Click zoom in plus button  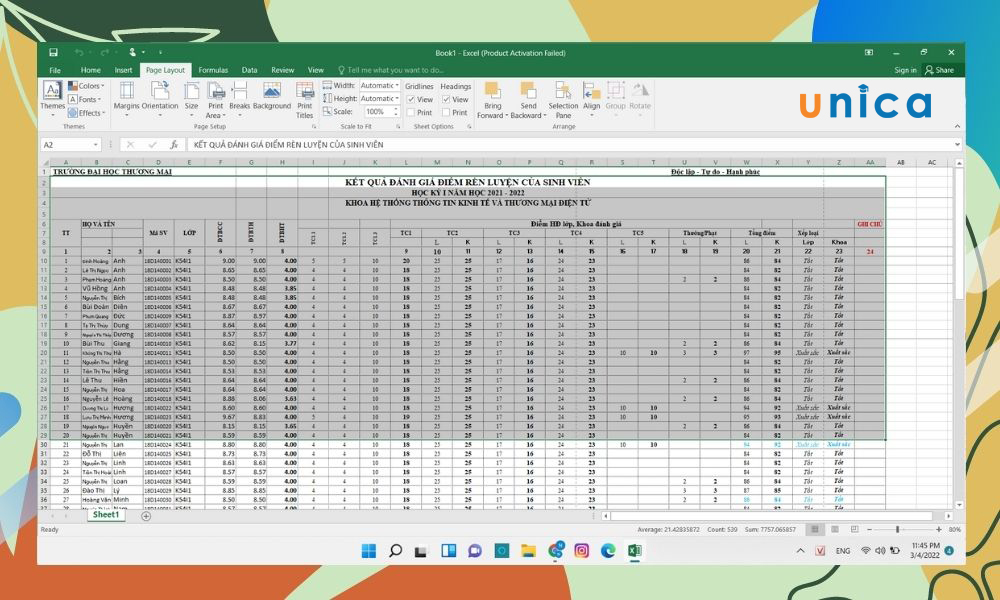[939, 529]
